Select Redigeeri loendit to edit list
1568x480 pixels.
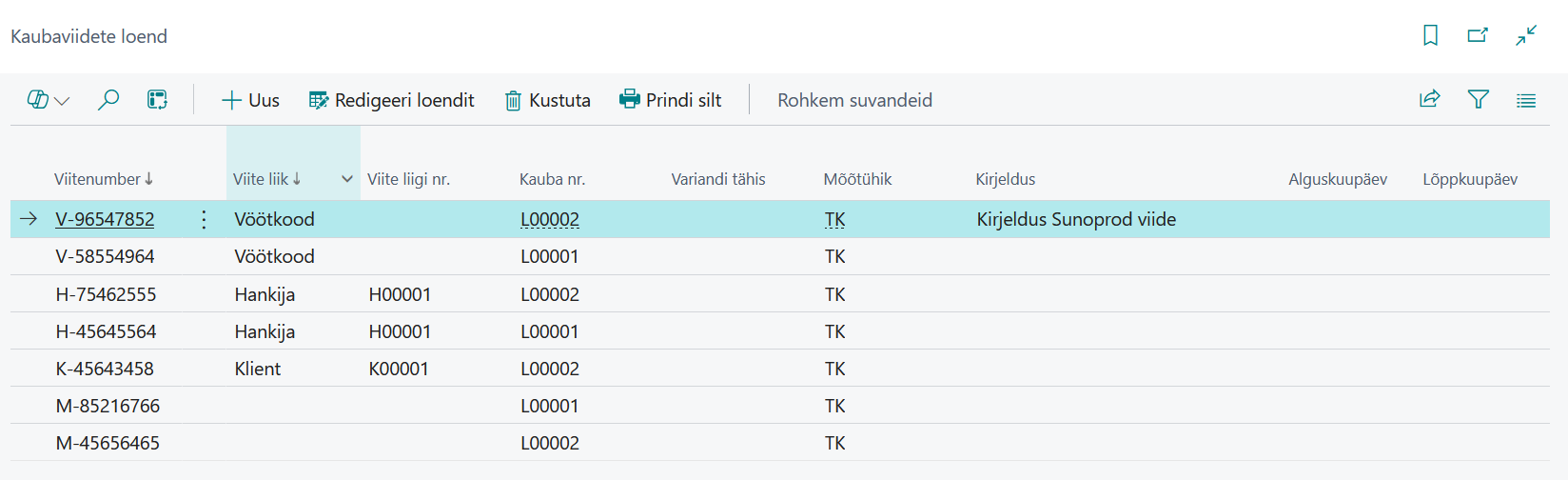point(392,100)
